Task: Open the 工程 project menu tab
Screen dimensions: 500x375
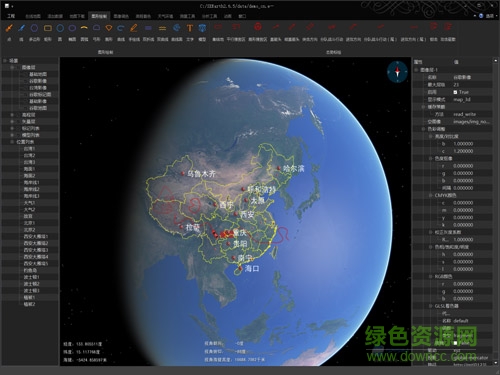Action: 11,16
